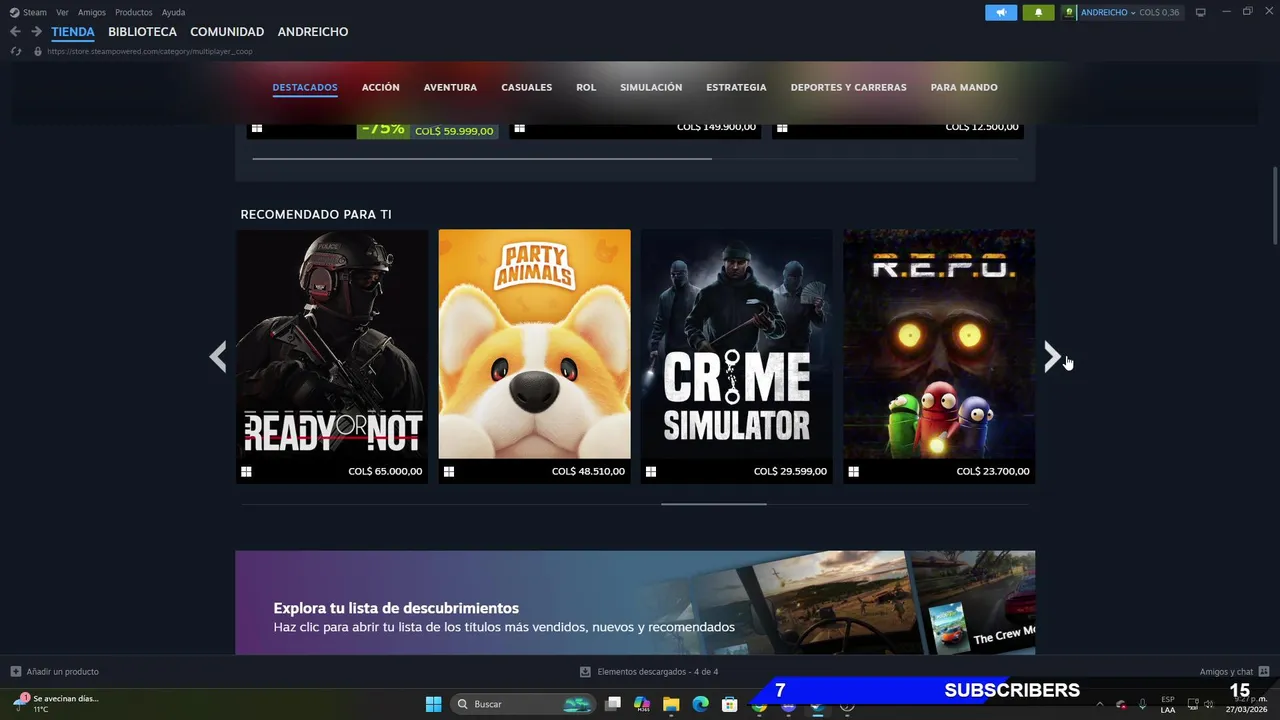Image resolution: width=1280 pixels, height=720 pixels.
Task: Click Windows platform icon under Party Animals
Action: (449, 472)
